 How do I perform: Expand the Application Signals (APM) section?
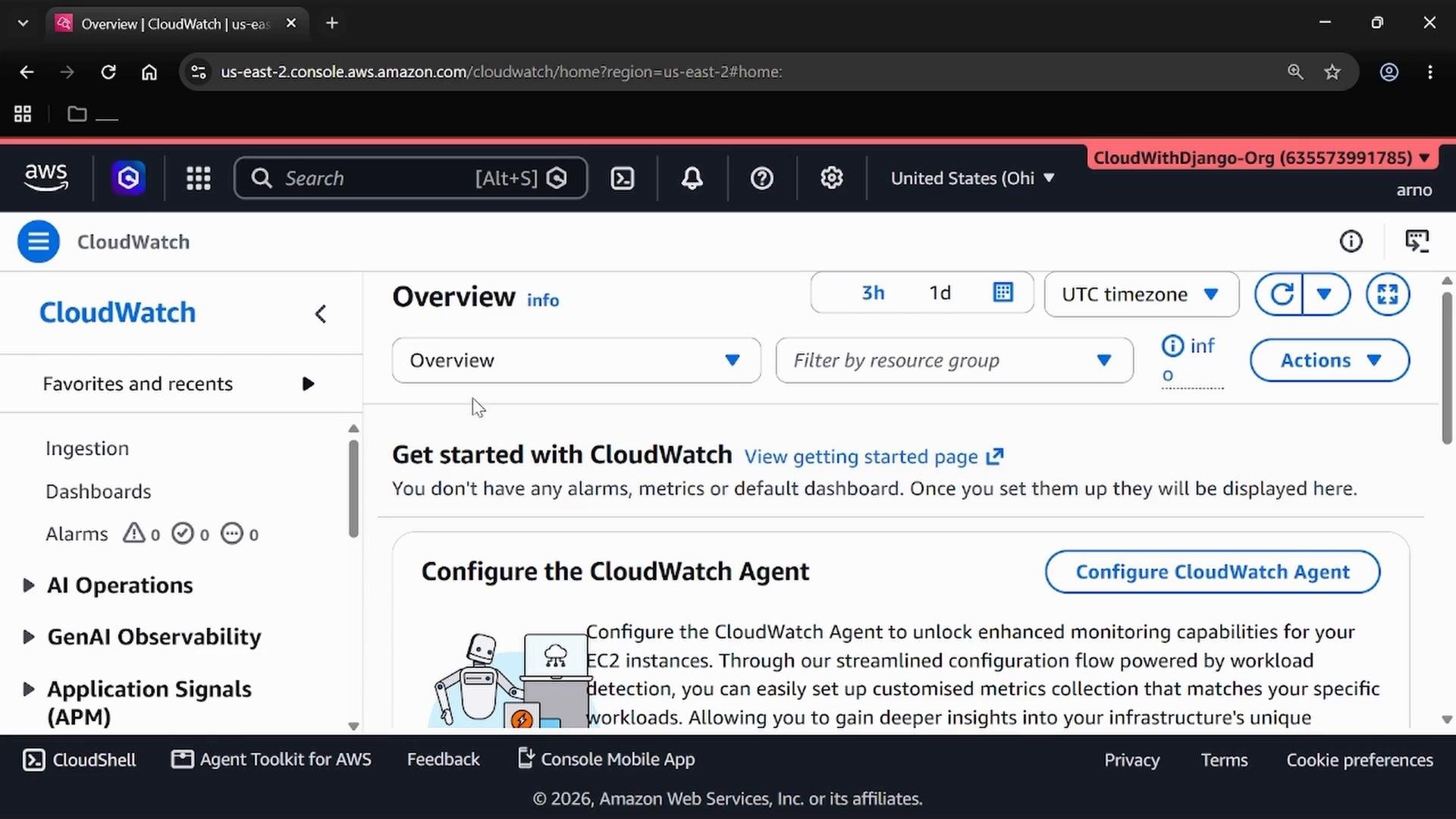tap(29, 689)
